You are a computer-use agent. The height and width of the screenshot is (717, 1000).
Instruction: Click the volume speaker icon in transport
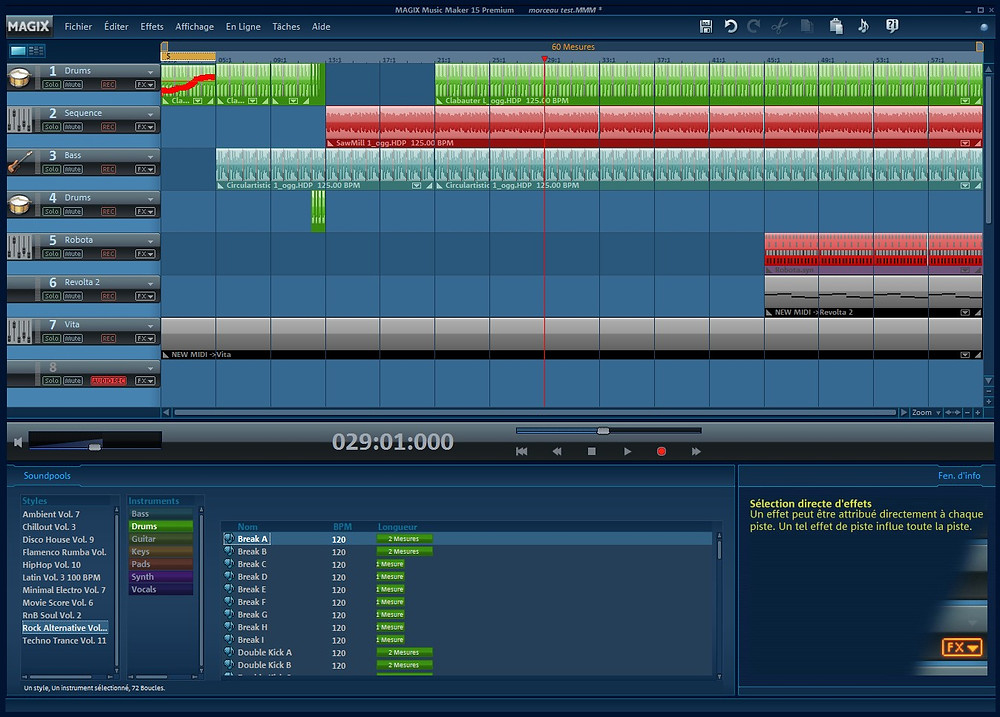(18, 442)
